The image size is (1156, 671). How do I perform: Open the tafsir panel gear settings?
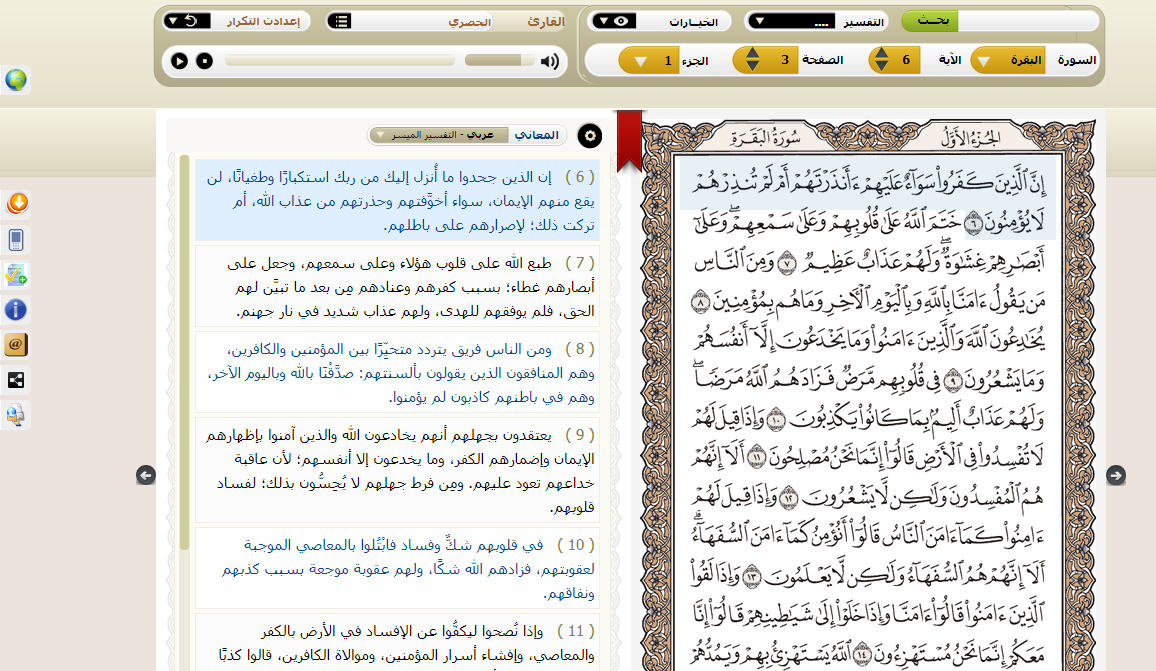tap(590, 136)
